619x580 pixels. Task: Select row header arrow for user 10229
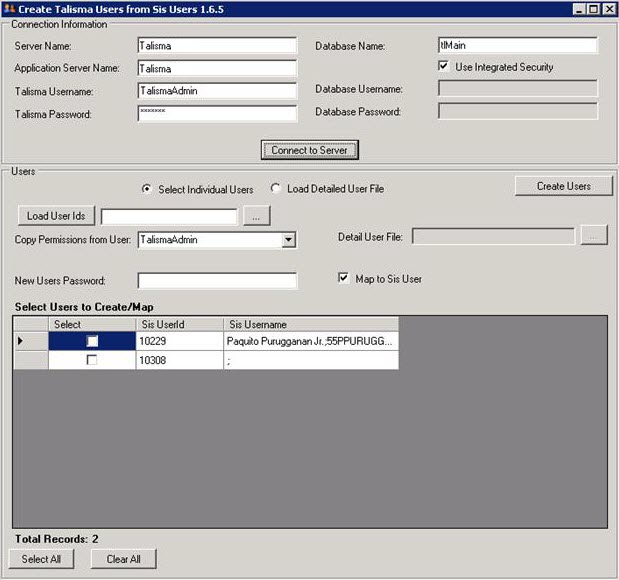click(x=31, y=341)
